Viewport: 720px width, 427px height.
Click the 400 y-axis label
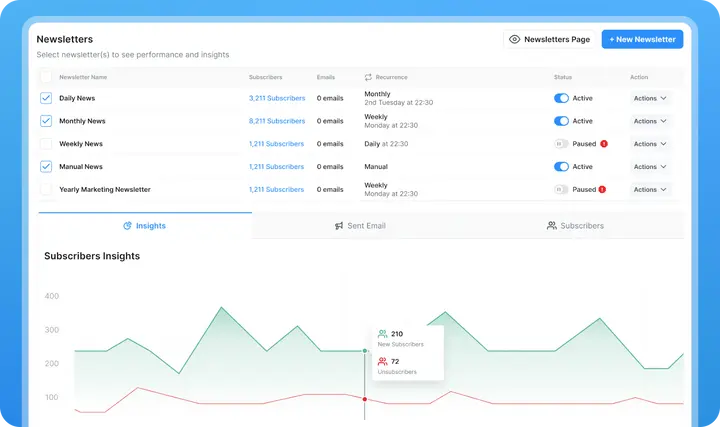click(x=51, y=296)
